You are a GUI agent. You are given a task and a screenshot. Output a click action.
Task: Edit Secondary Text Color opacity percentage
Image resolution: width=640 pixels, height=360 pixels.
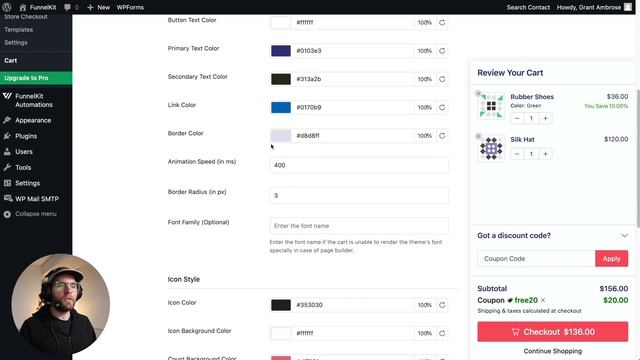425,79
